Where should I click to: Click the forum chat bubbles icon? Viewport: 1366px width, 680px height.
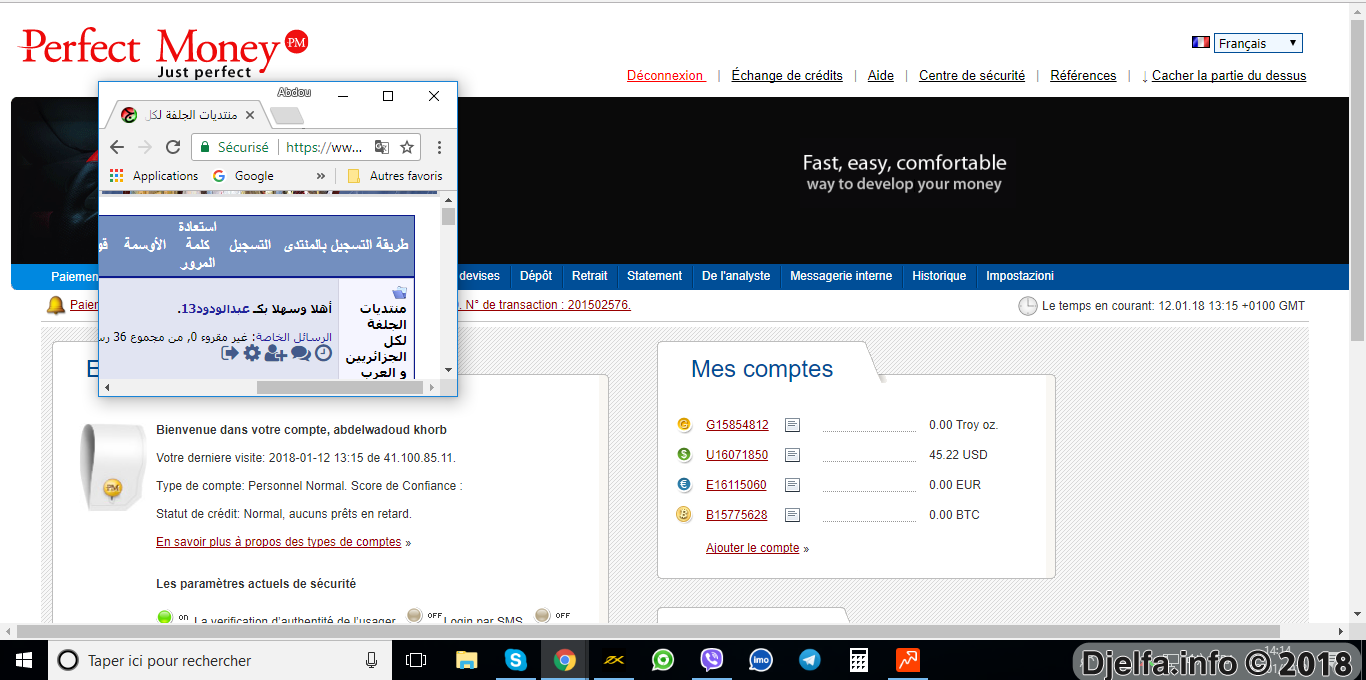tap(301, 353)
